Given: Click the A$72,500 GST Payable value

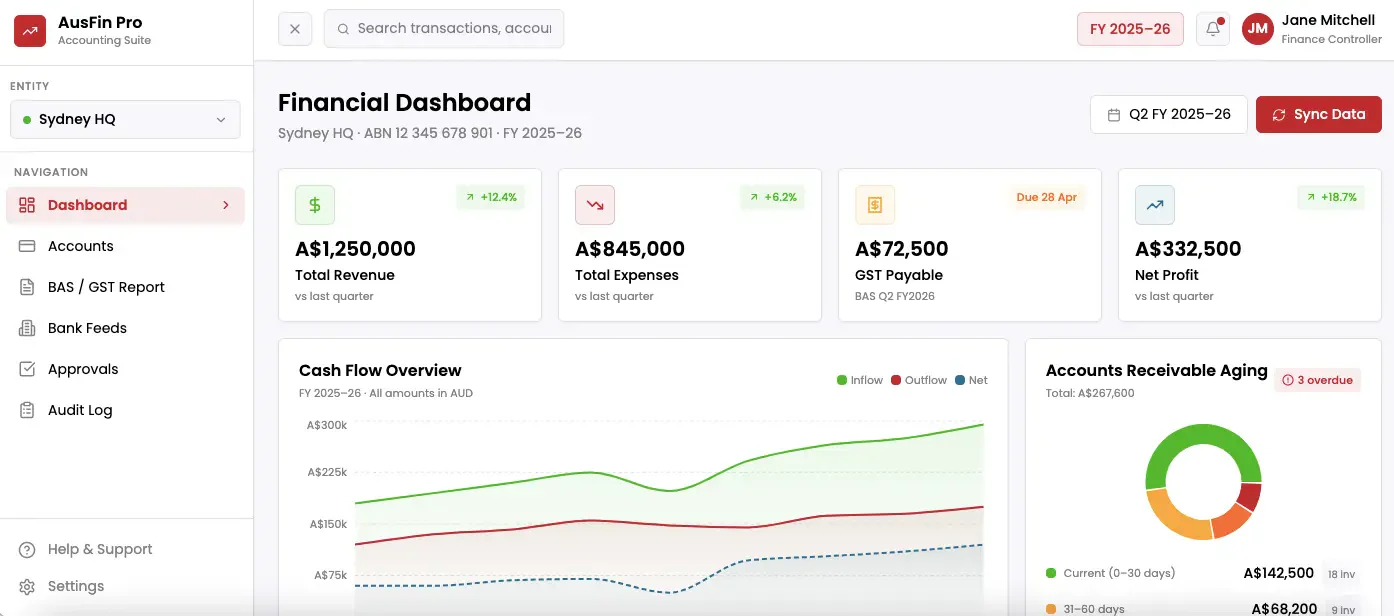Looking at the screenshot, I should point(902,249).
